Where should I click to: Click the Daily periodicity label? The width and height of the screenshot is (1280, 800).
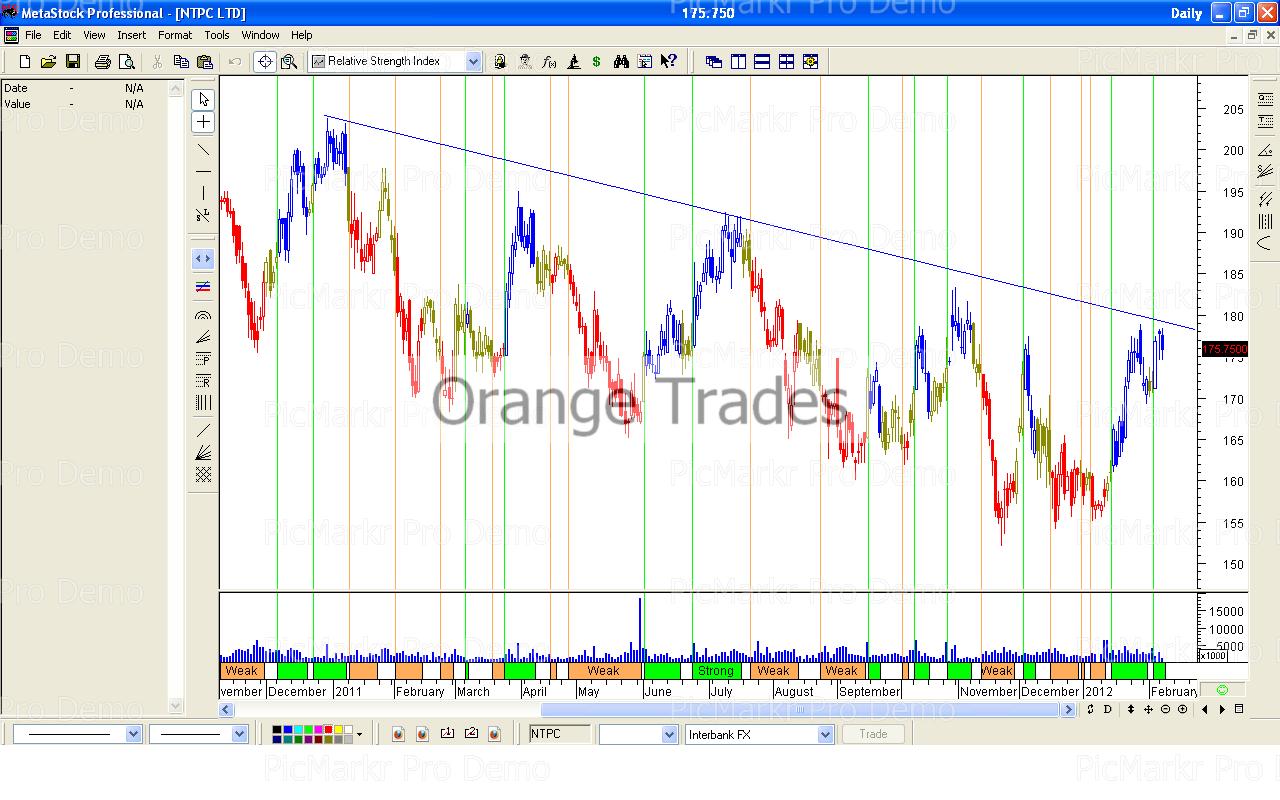click(x=1186, y=13)
